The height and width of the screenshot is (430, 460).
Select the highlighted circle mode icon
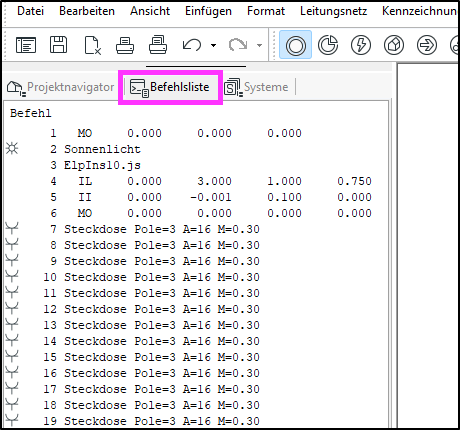(295, 45)
